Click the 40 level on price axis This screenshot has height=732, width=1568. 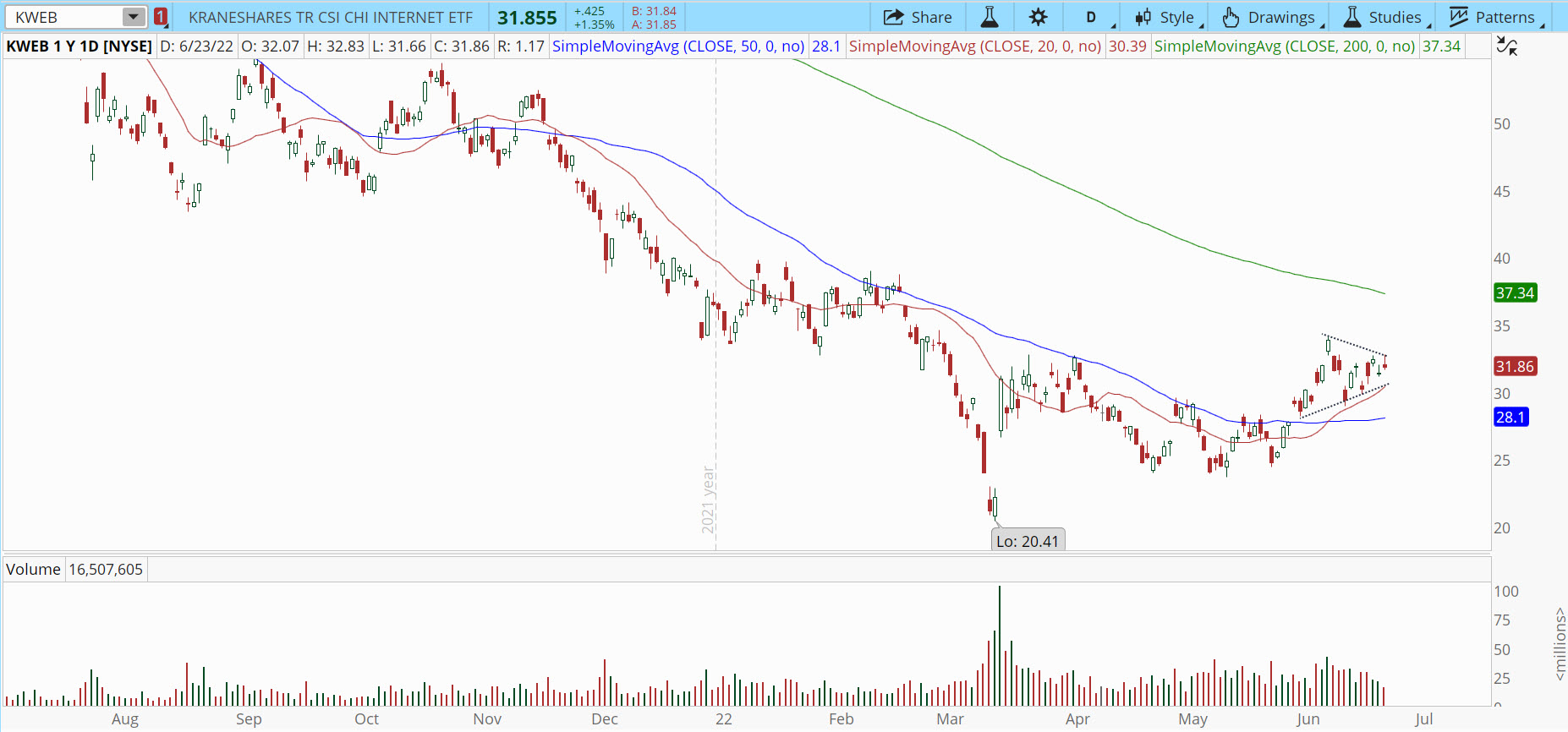[1502, 259]
